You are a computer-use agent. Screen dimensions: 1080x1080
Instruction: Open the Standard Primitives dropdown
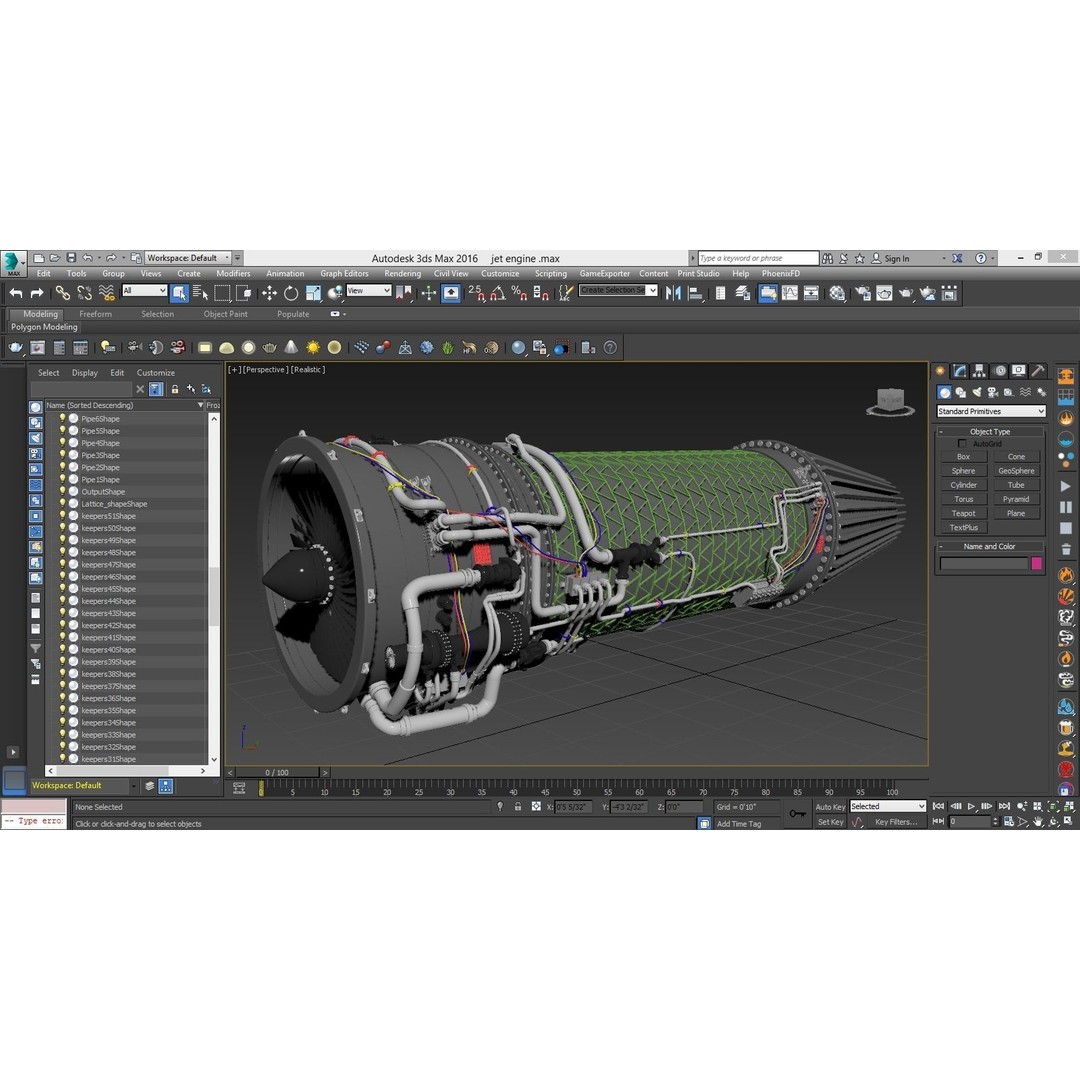point(991,411)
